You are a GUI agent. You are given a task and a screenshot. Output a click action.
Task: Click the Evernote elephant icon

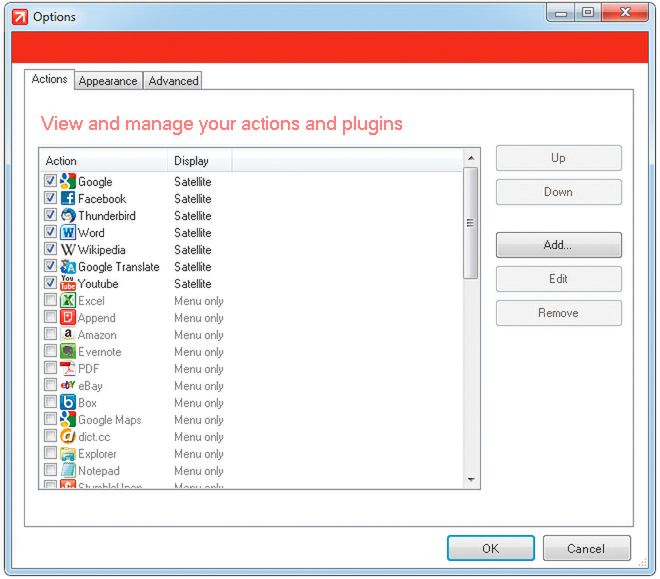coord(68,351)
